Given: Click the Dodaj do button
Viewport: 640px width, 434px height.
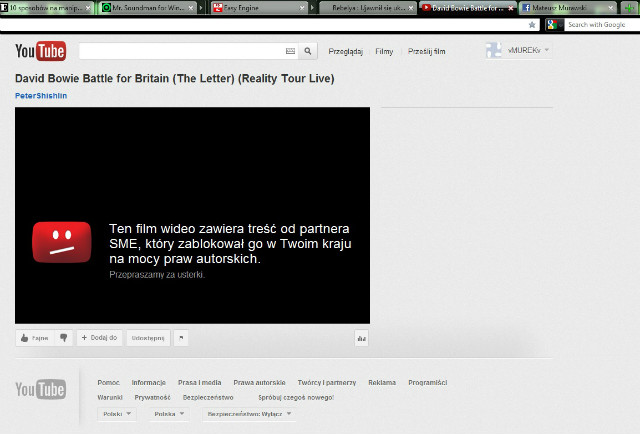Looking at the screenshot, I should coord(99,338).
